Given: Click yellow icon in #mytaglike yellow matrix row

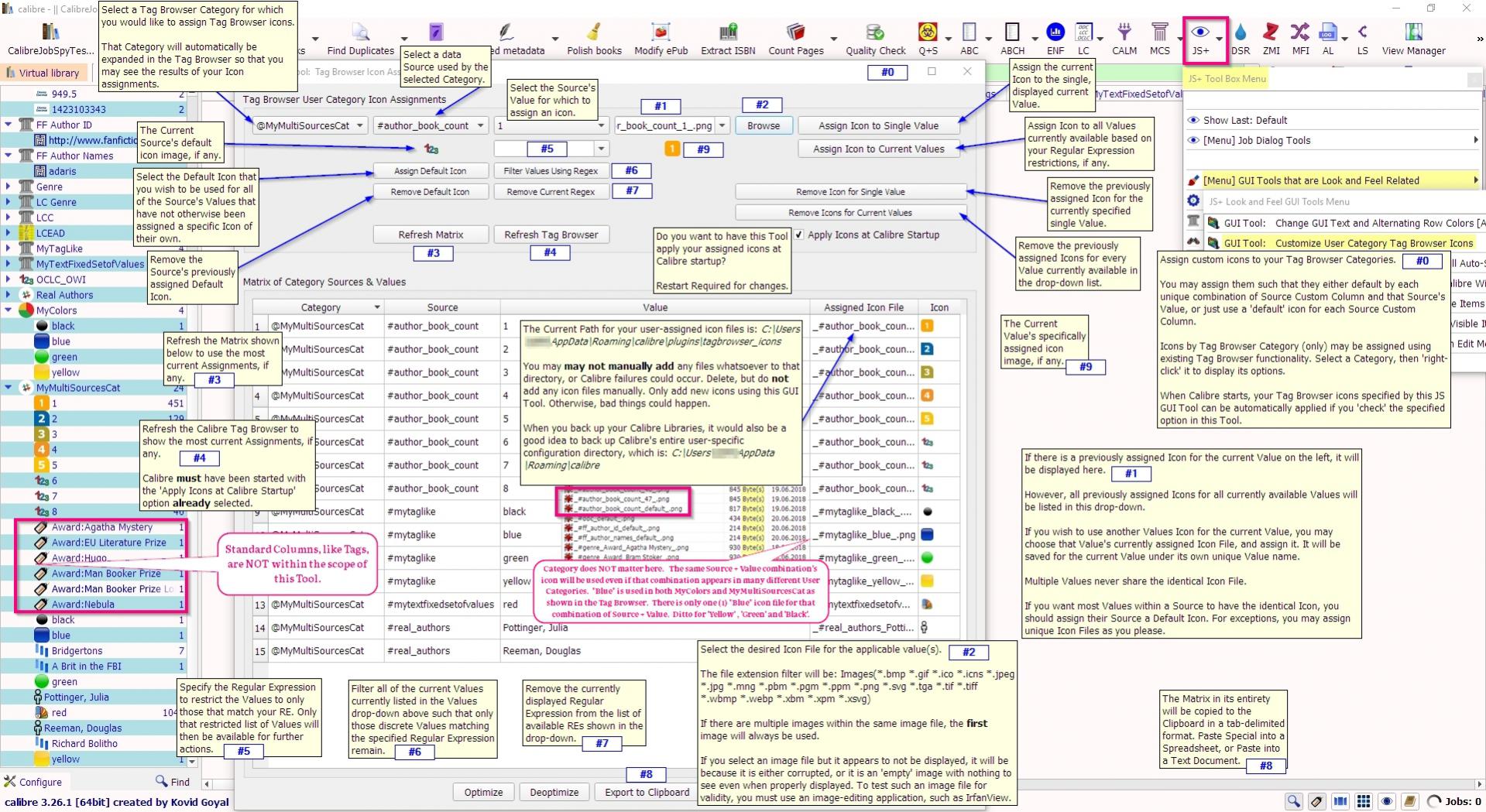Looking at the screenshot, I should [927, 581].
